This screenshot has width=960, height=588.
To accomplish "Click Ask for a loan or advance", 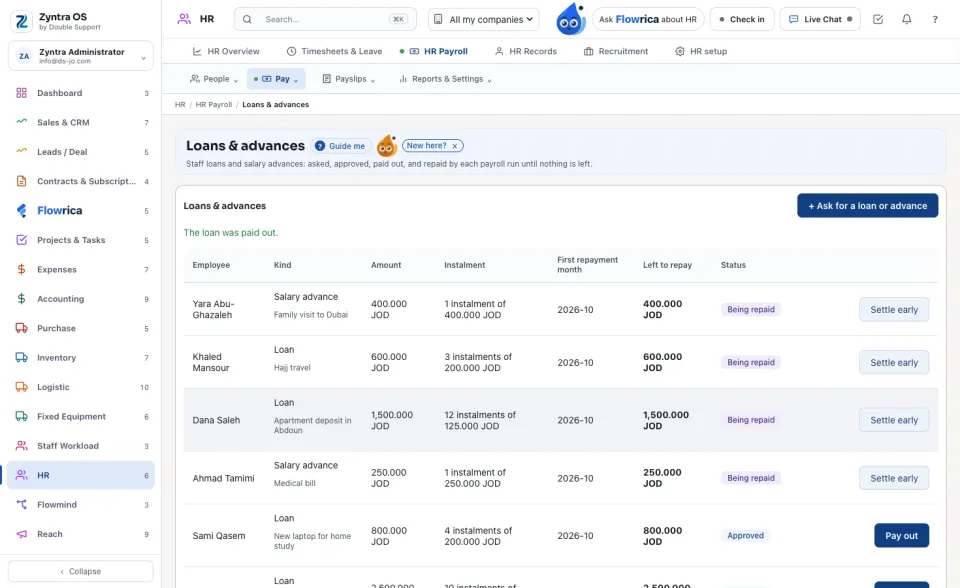I will [868, 206].
